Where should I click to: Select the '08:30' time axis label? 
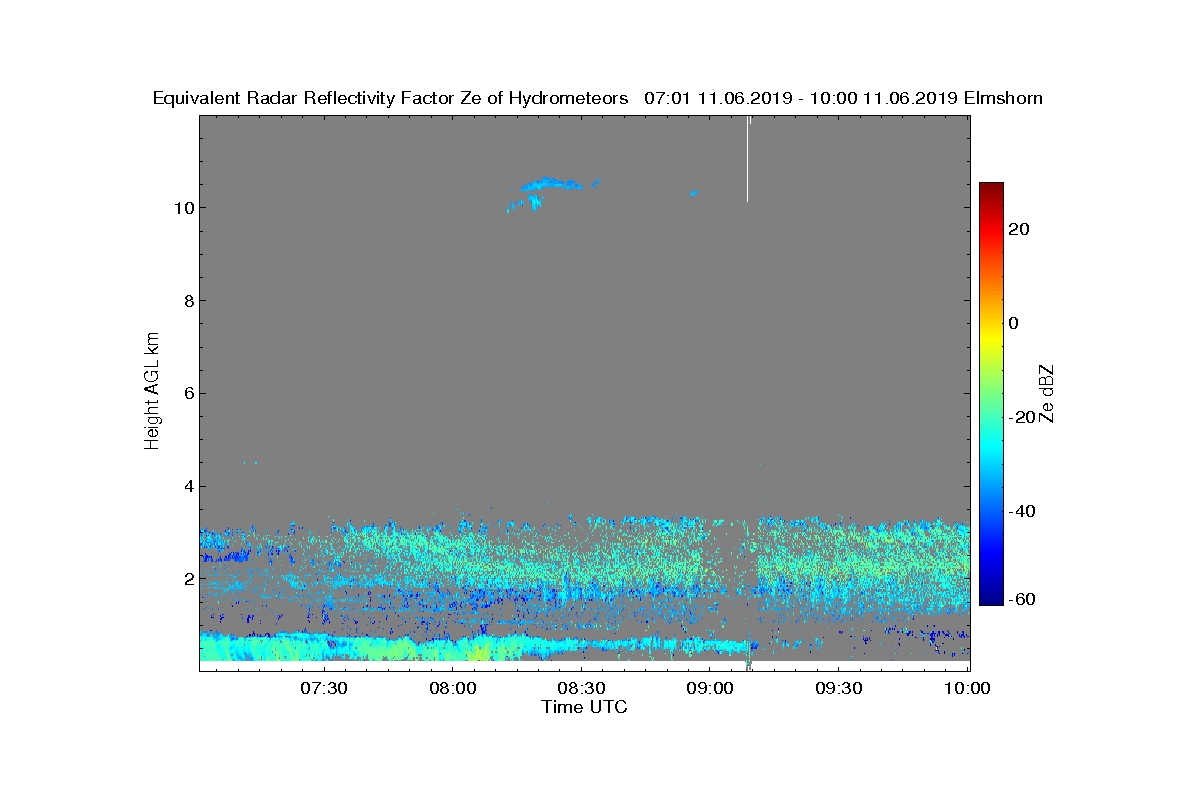click(x=582, y=688)
